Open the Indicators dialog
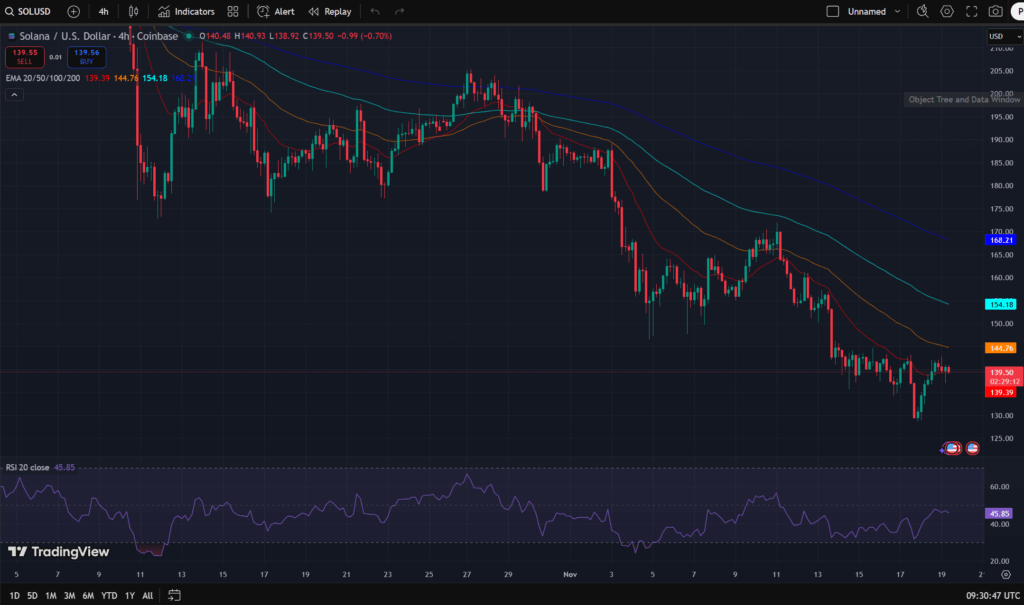Screen dimensions: 1024x605 (x=186, y=12)
